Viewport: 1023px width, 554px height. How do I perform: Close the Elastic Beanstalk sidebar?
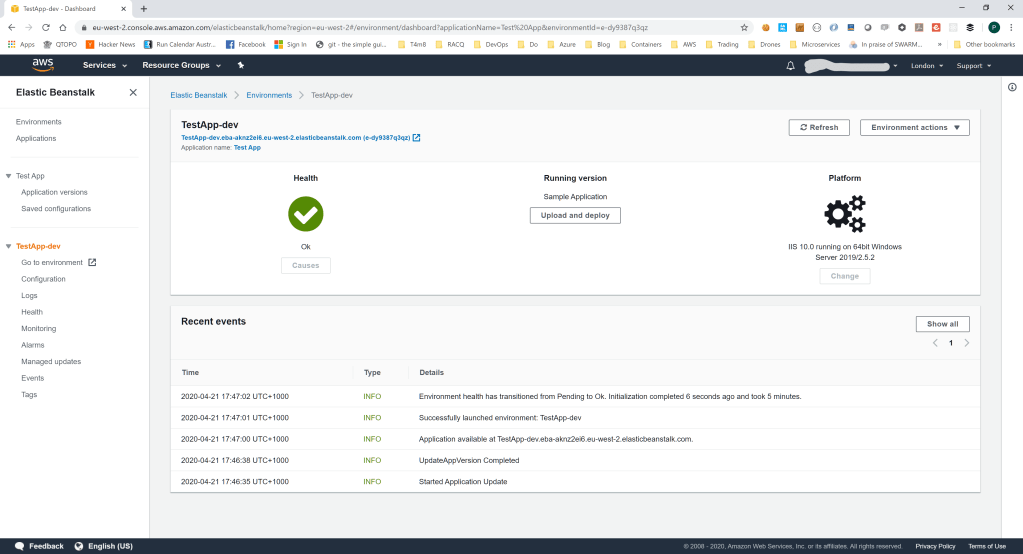coord(133,93)
